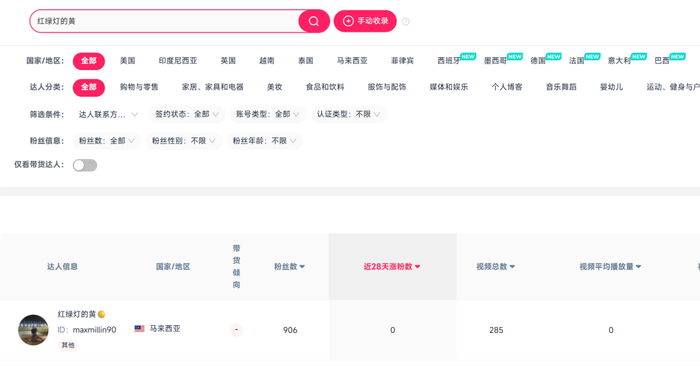The width and height of the screenshot is (700, 379).
Task: Click the 带货倾向 column header
Action: click(x=236, y=267)
